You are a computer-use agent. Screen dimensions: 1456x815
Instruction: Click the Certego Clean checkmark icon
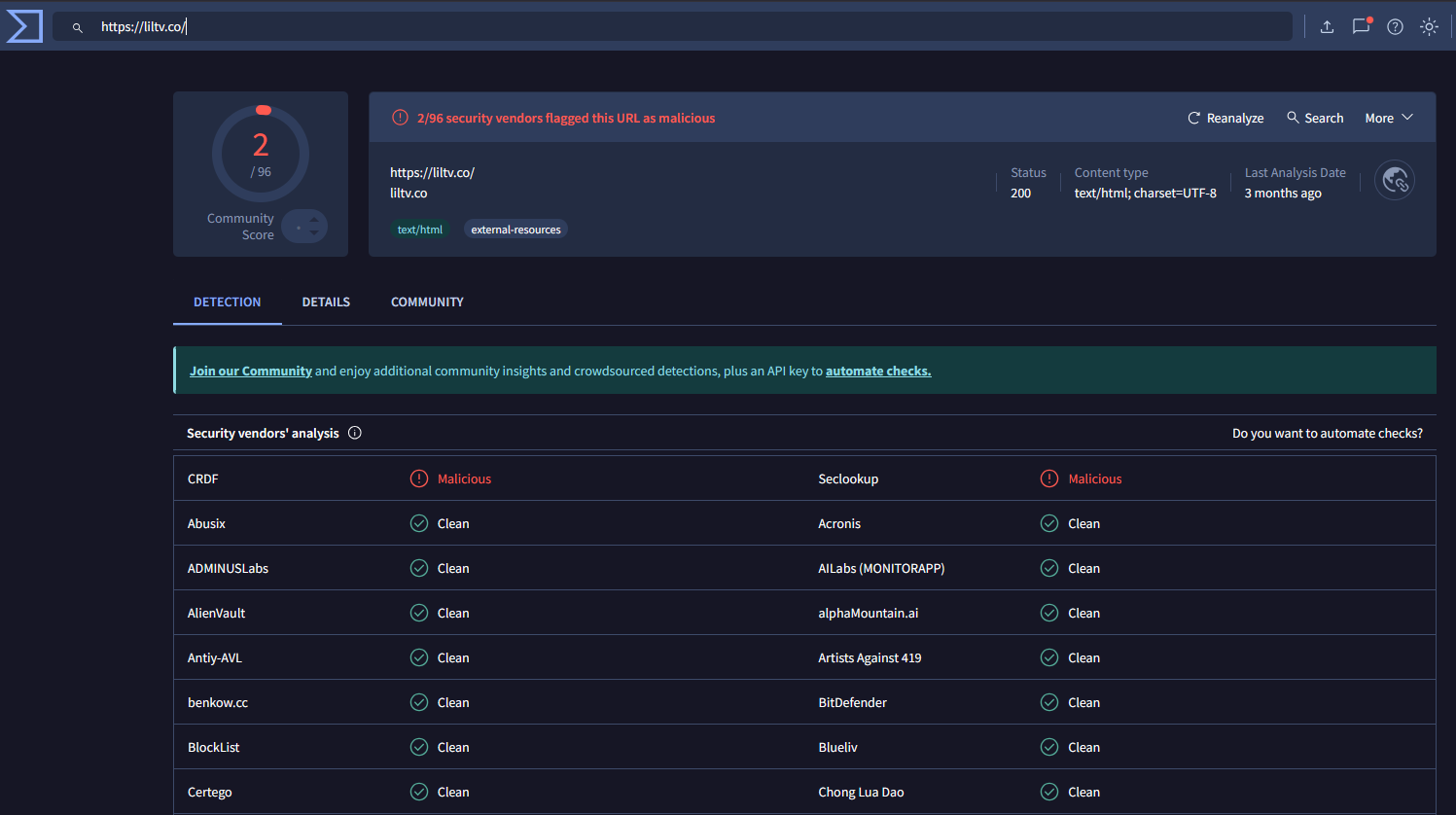point(419,792)
